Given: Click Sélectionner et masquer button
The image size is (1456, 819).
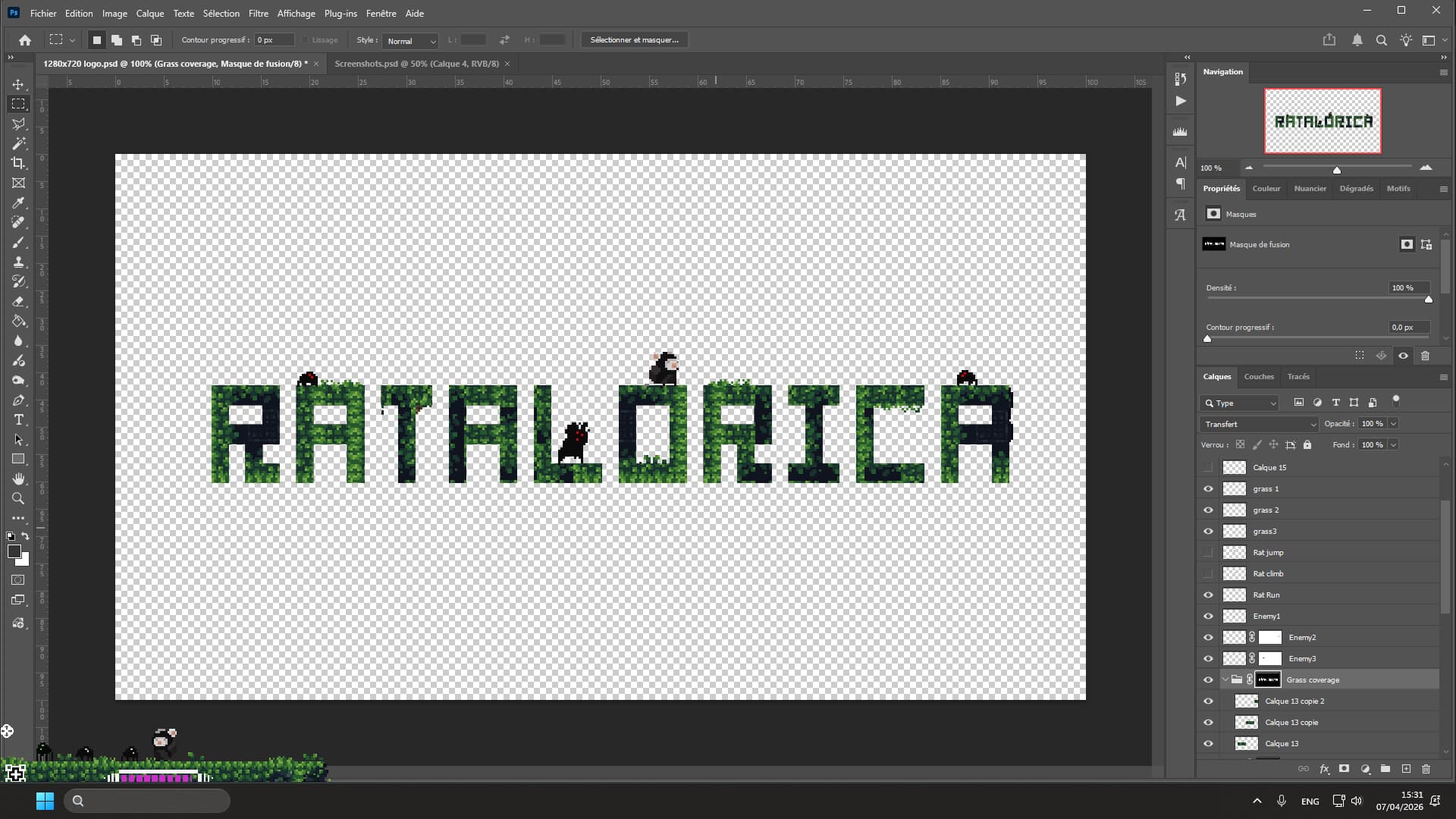Looking at the screenshot, I should (634, 40).
